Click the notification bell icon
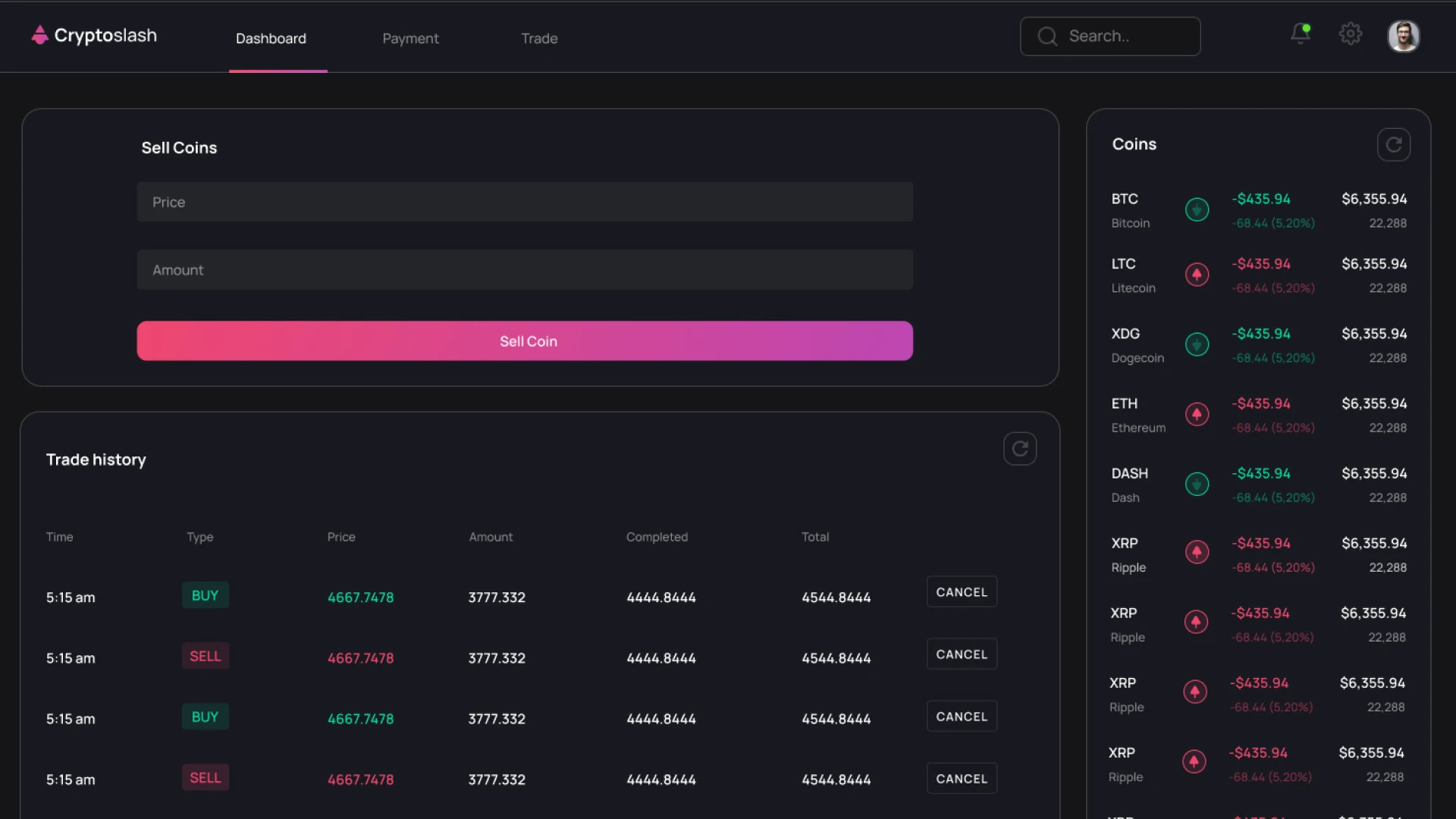Image resolution: width=1456 pixels, height=819 pixels. (1300, 34)
